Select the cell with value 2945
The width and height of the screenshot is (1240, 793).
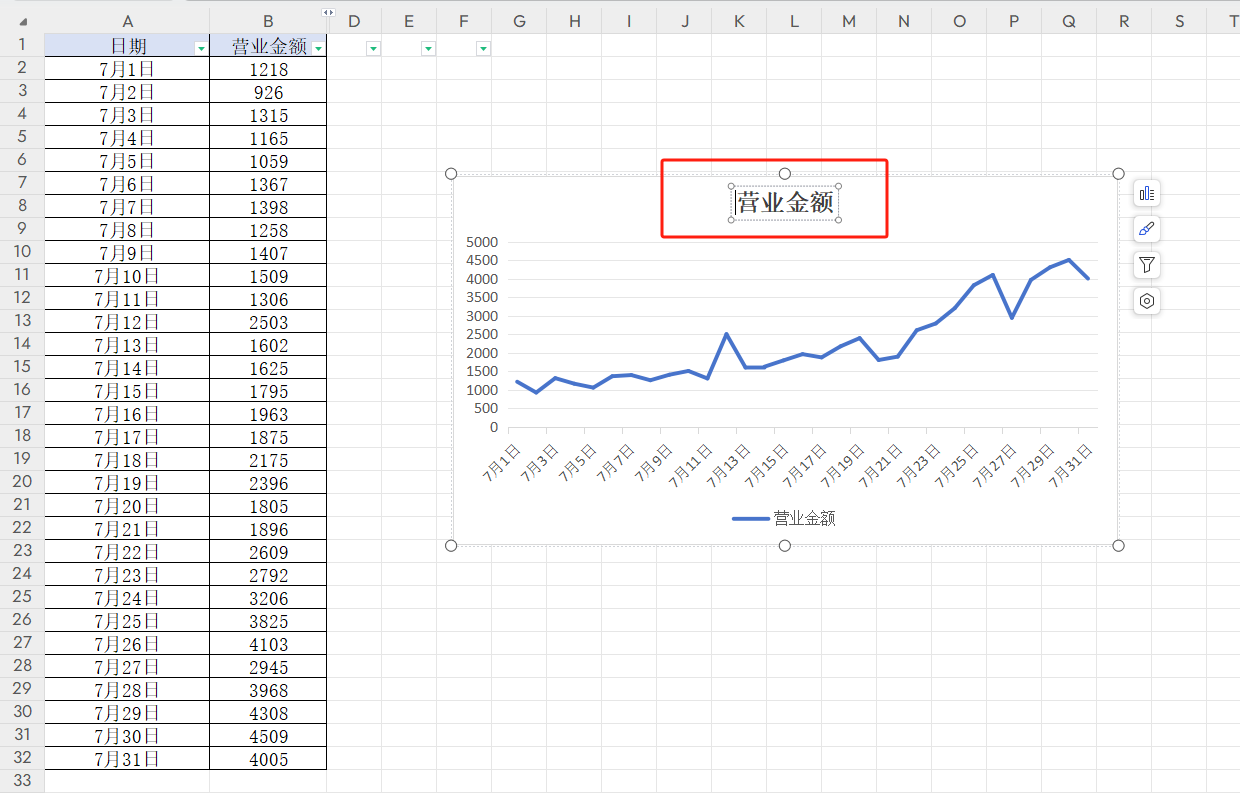pyautogui.click(x=268, y=666)
